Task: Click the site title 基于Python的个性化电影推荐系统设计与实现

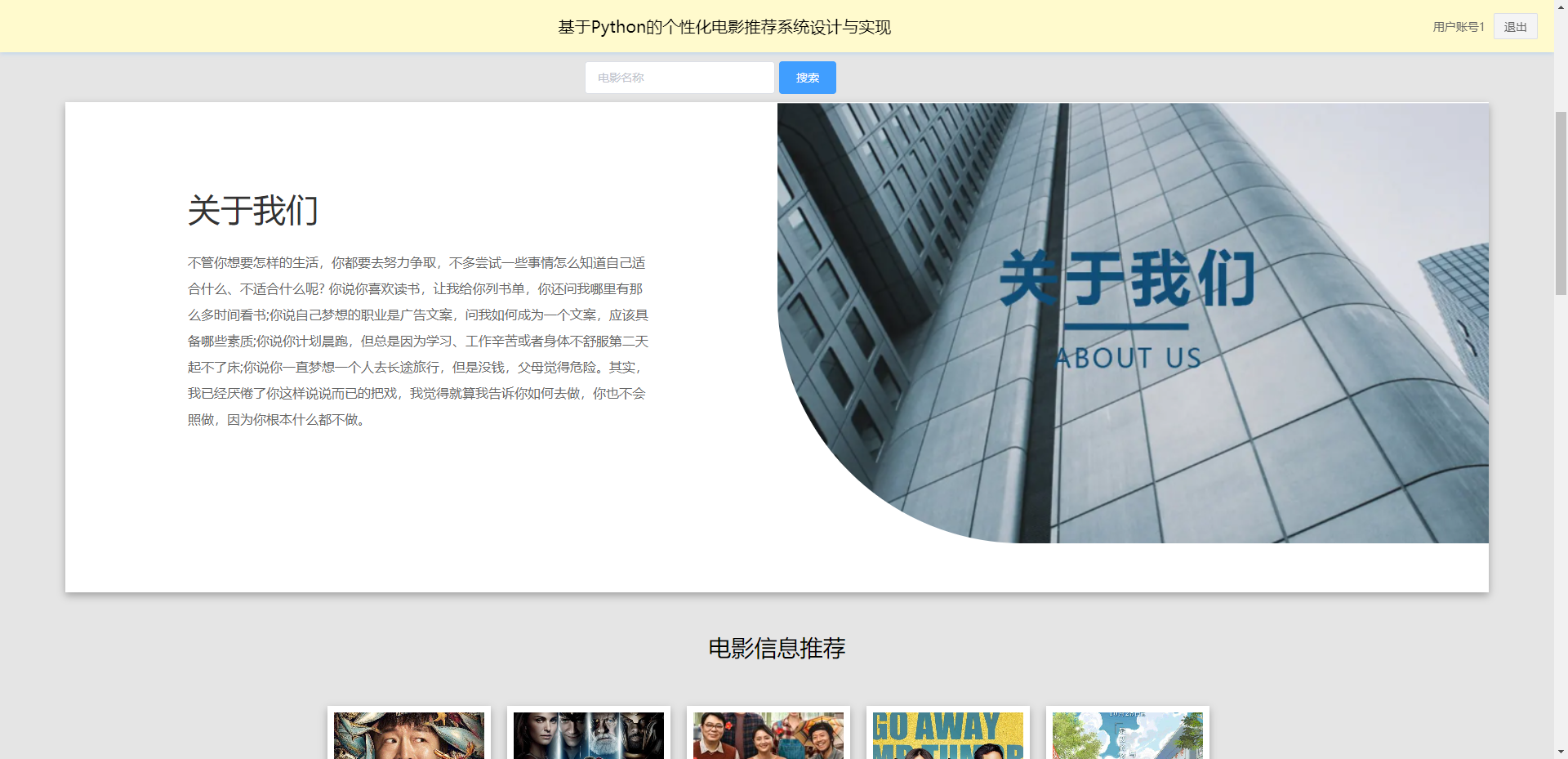Action: point(724,27)
